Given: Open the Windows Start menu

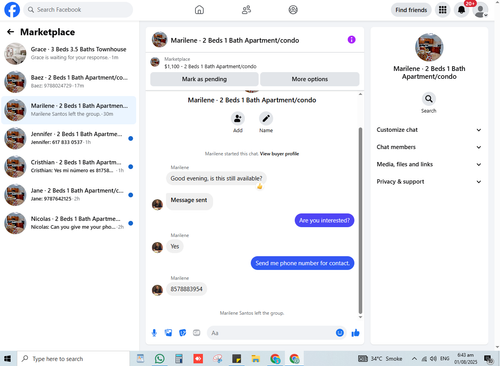Looking at the screenshot, I should pyautogui.click(x=7, y=359).
